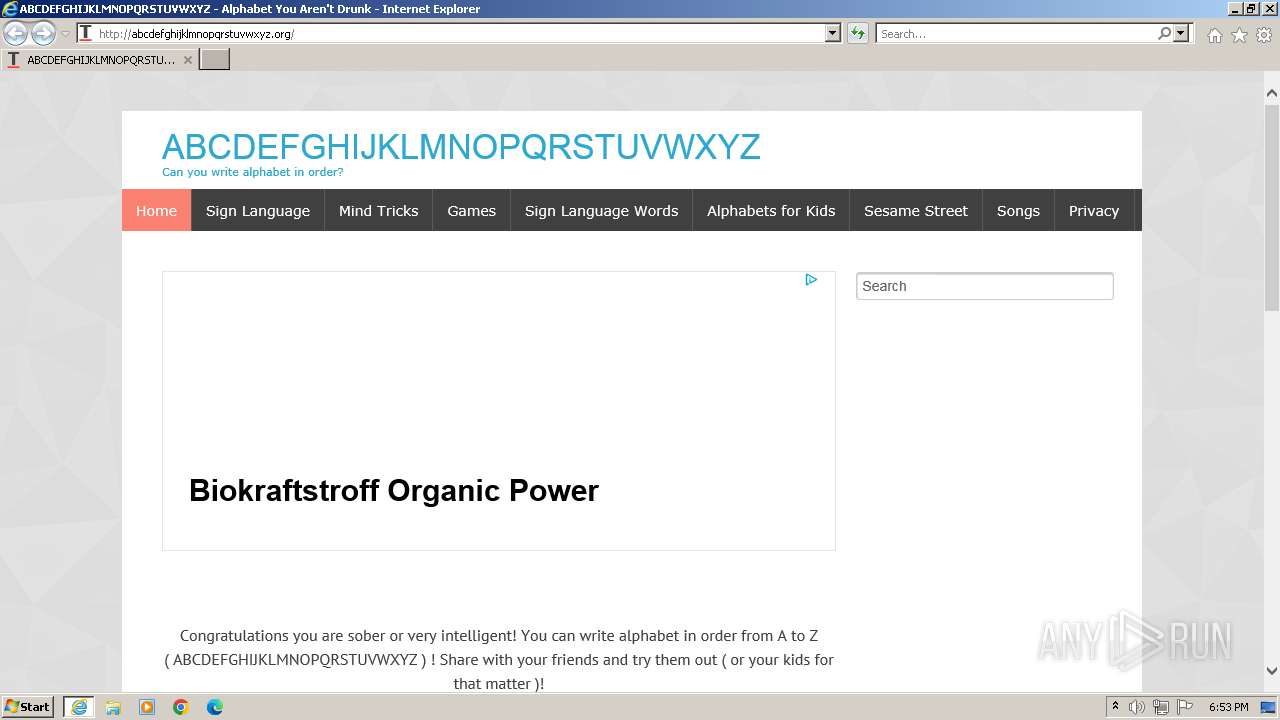Image resolution: width=1280 pixels, height=720 pixels.
Task: Open the Sign Language menu item
Action: (x=258, y=210)
